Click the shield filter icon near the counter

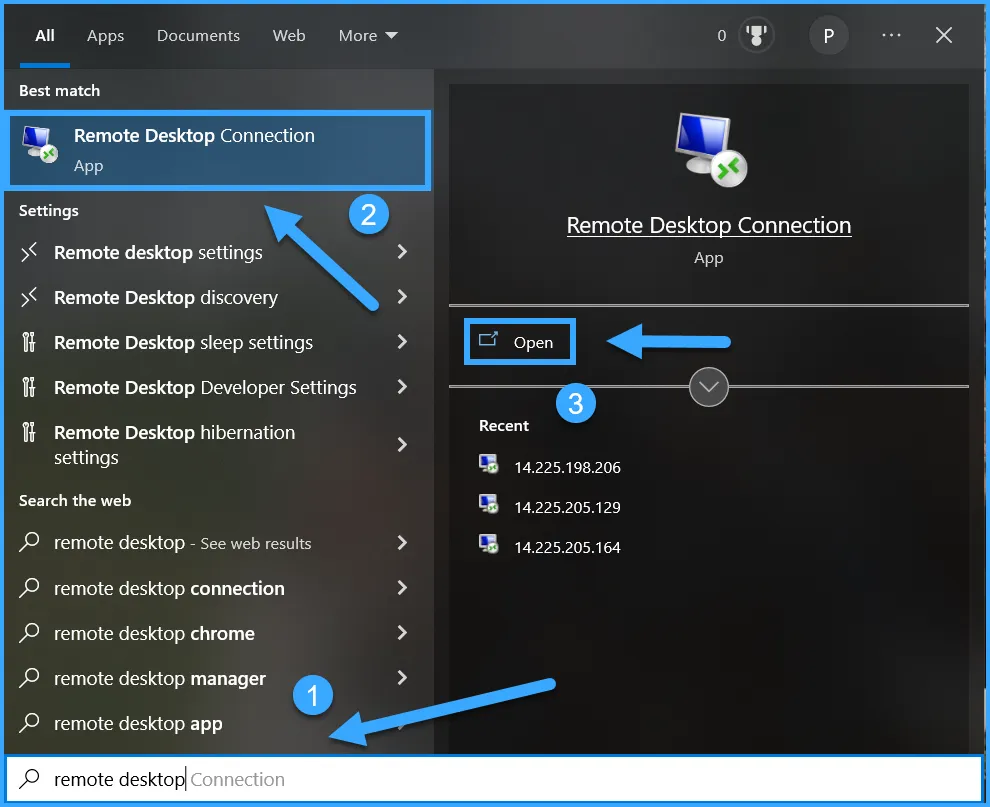pyautogui.click(x=756, y=35)
